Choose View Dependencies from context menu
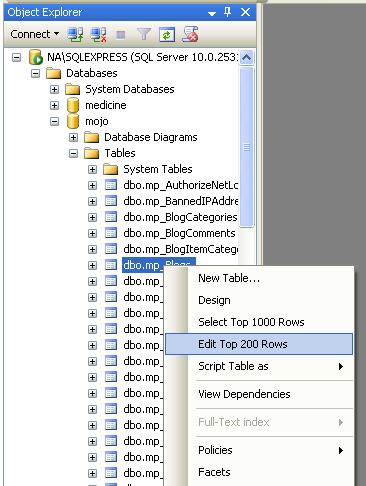 259,394
